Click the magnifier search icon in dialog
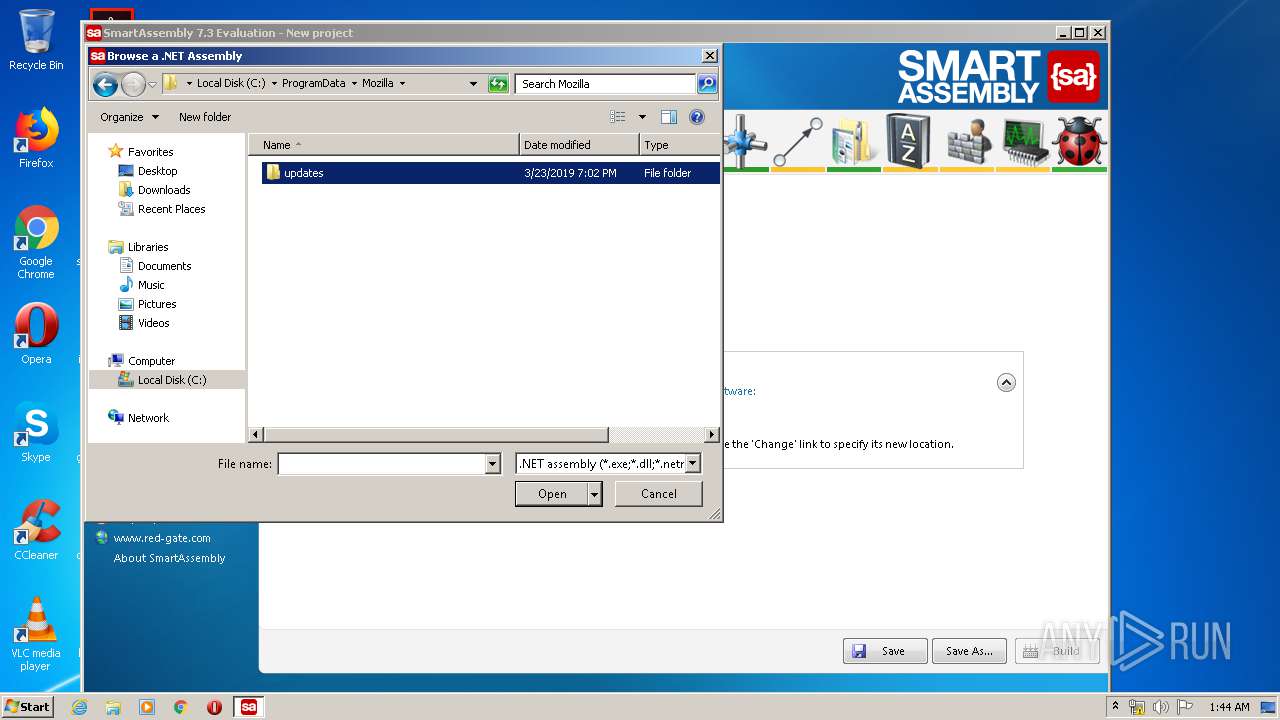 707,84
